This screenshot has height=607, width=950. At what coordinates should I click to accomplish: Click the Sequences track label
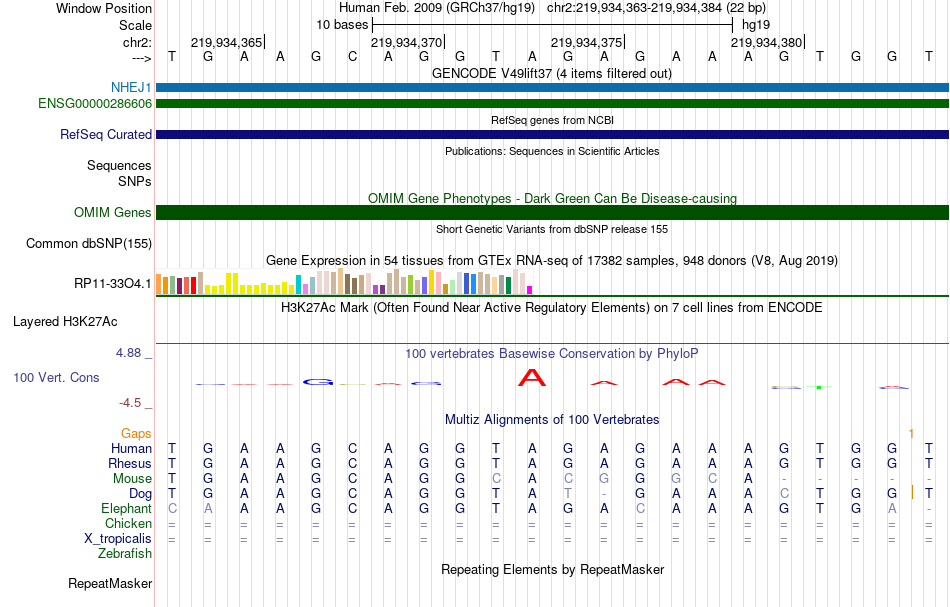click(x=119, y=165)
